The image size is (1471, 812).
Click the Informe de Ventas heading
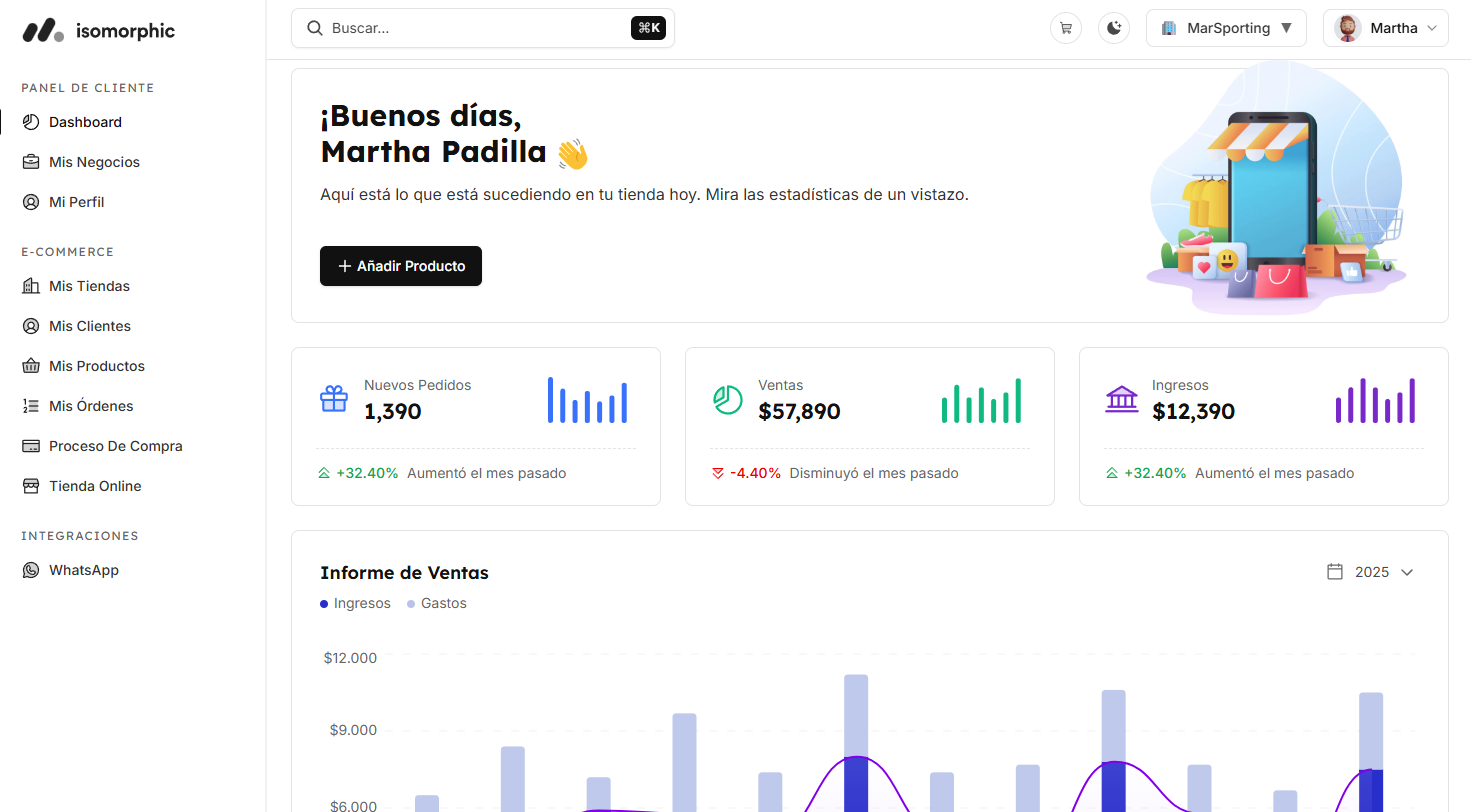click(404, 573)
